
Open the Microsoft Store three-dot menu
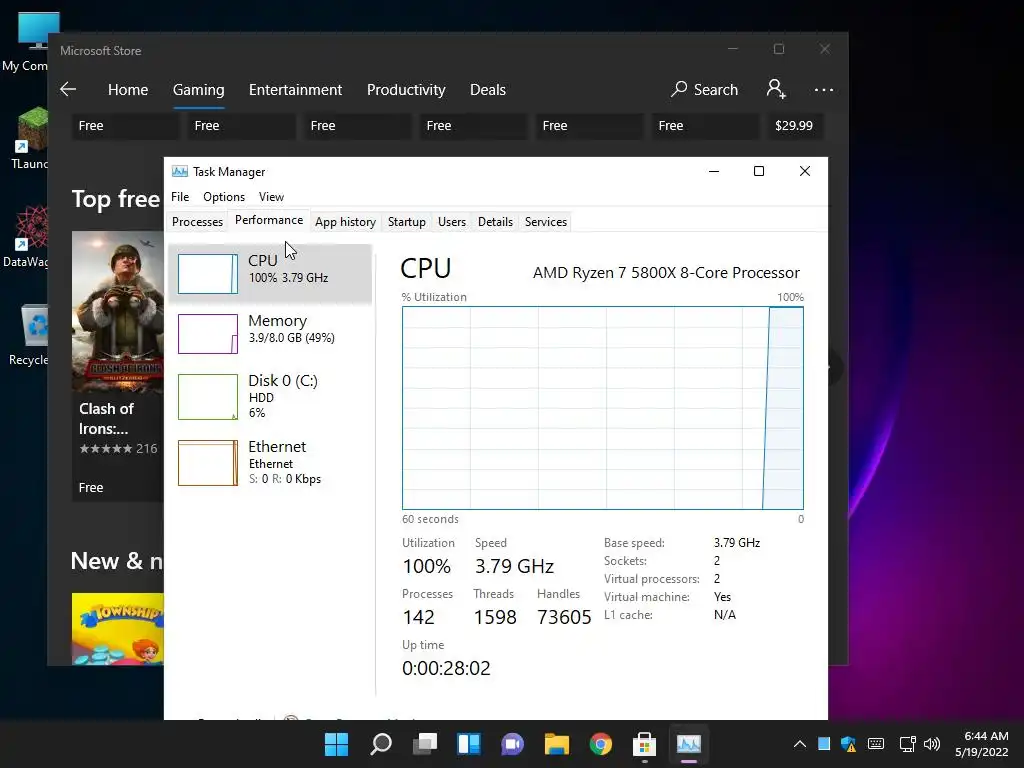(824, 90)
